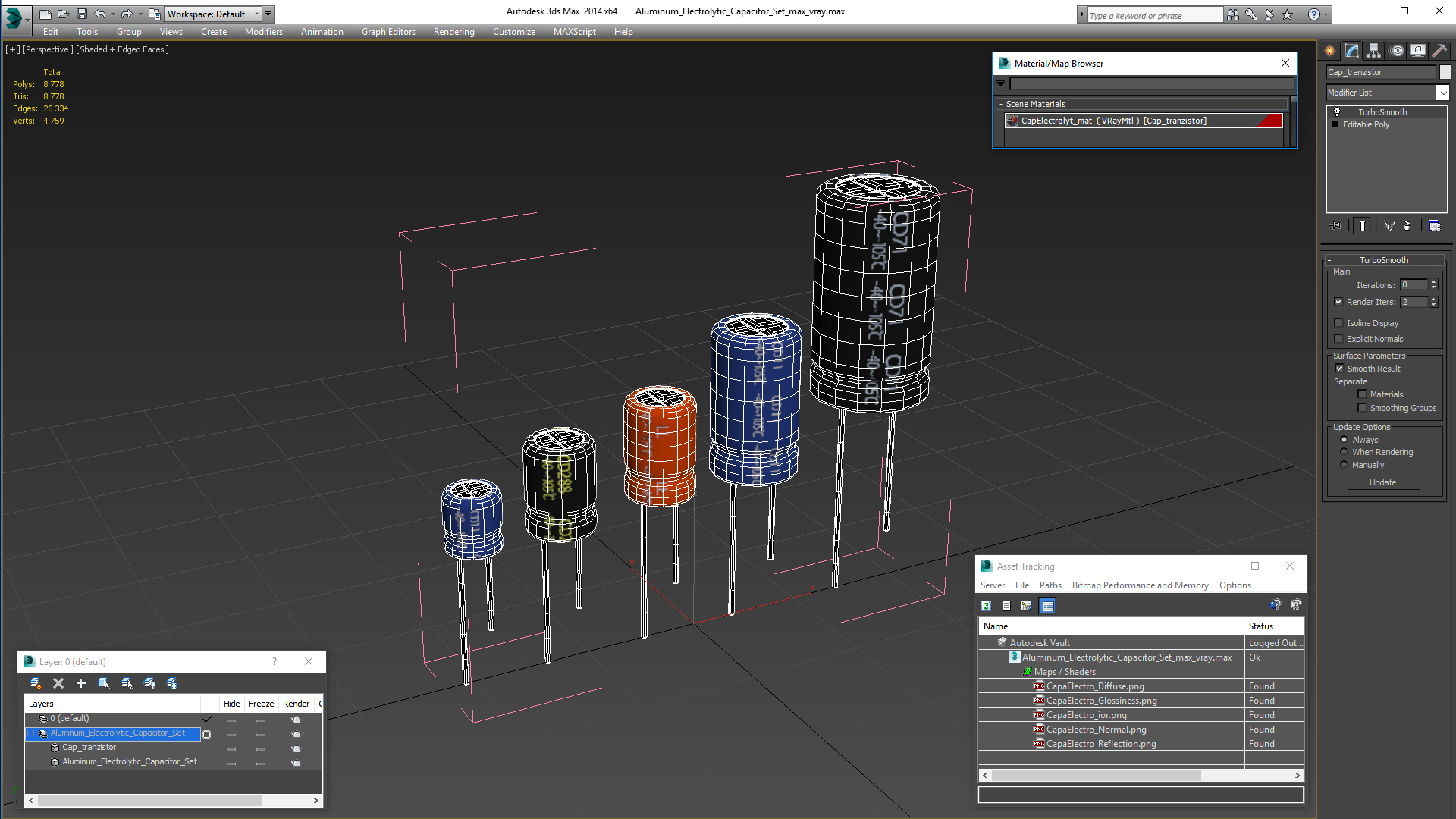1456x819 pixels.
Task: Click Highlight Selected Objects' Layers icon
Action: point(127,683)
